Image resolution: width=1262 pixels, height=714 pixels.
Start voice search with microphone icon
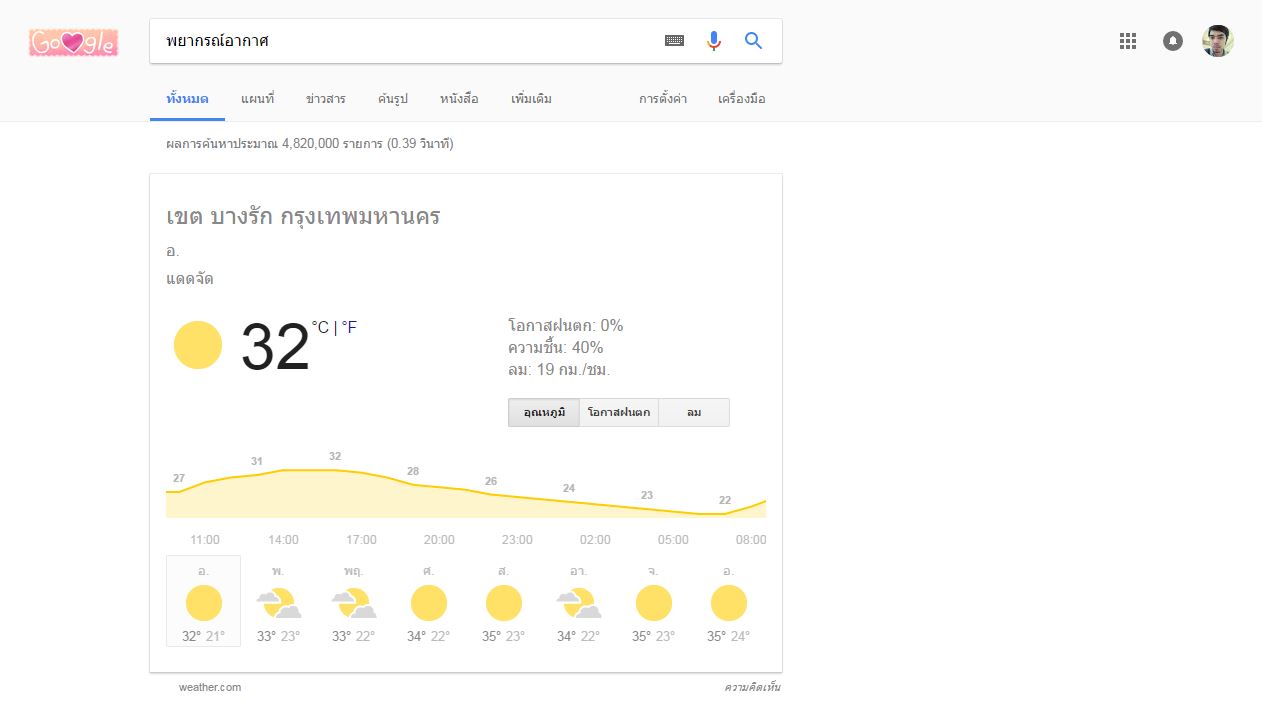point(714,41)
